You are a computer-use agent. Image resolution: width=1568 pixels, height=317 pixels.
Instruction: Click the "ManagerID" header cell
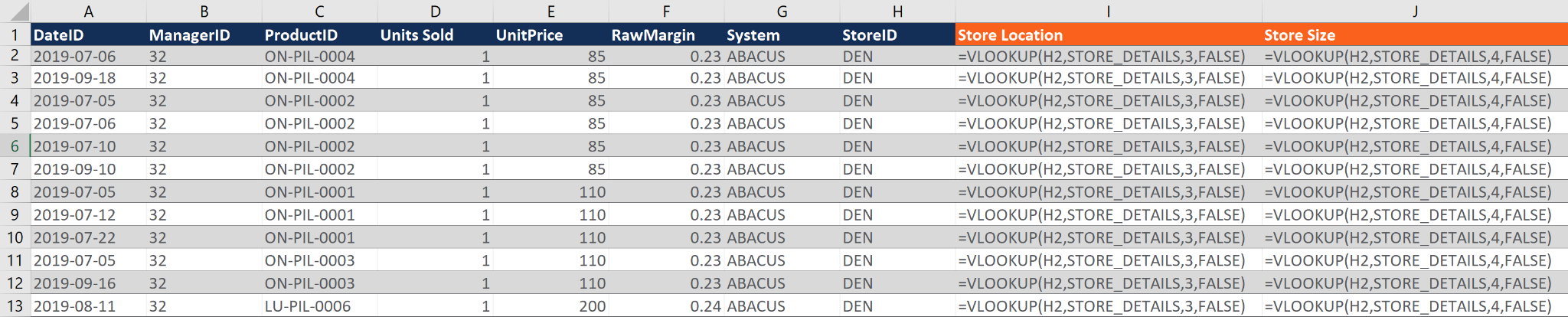coord(204,35)
